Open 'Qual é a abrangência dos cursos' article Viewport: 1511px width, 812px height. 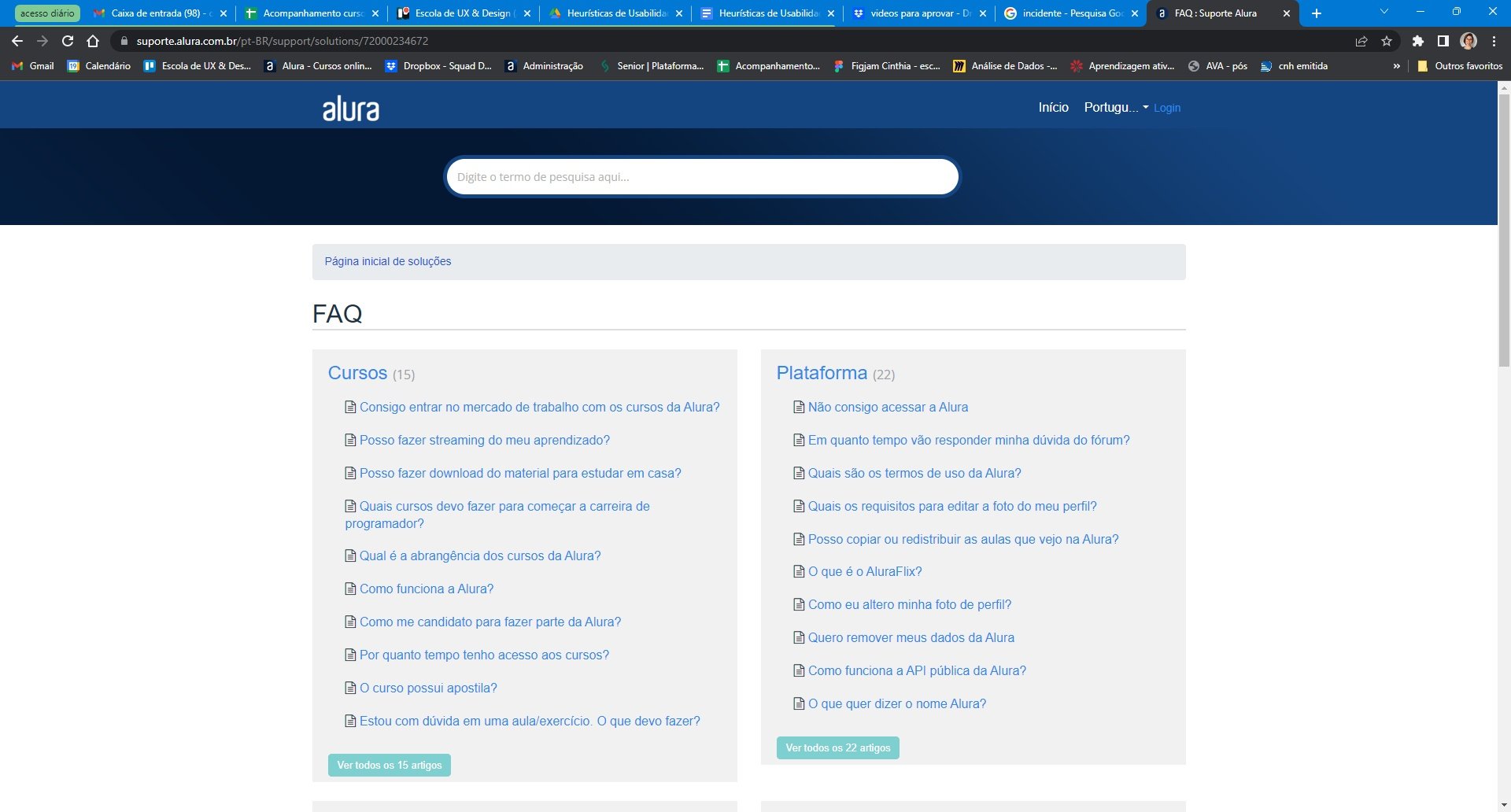(480, 555)
